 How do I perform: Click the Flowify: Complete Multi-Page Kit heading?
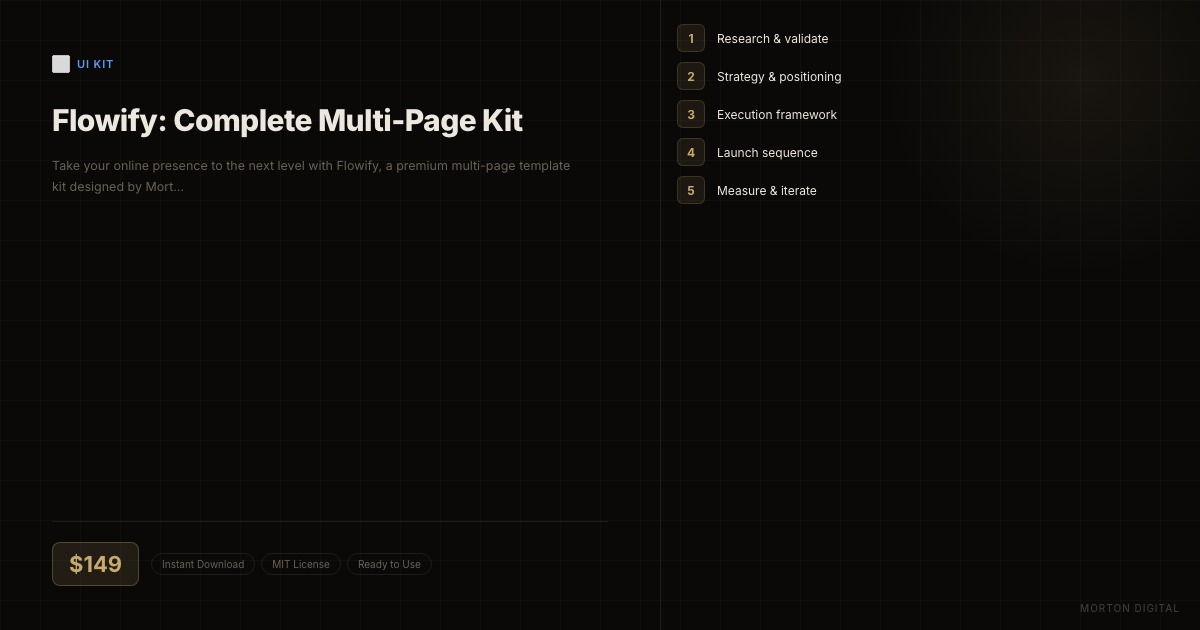click(287, 121)
